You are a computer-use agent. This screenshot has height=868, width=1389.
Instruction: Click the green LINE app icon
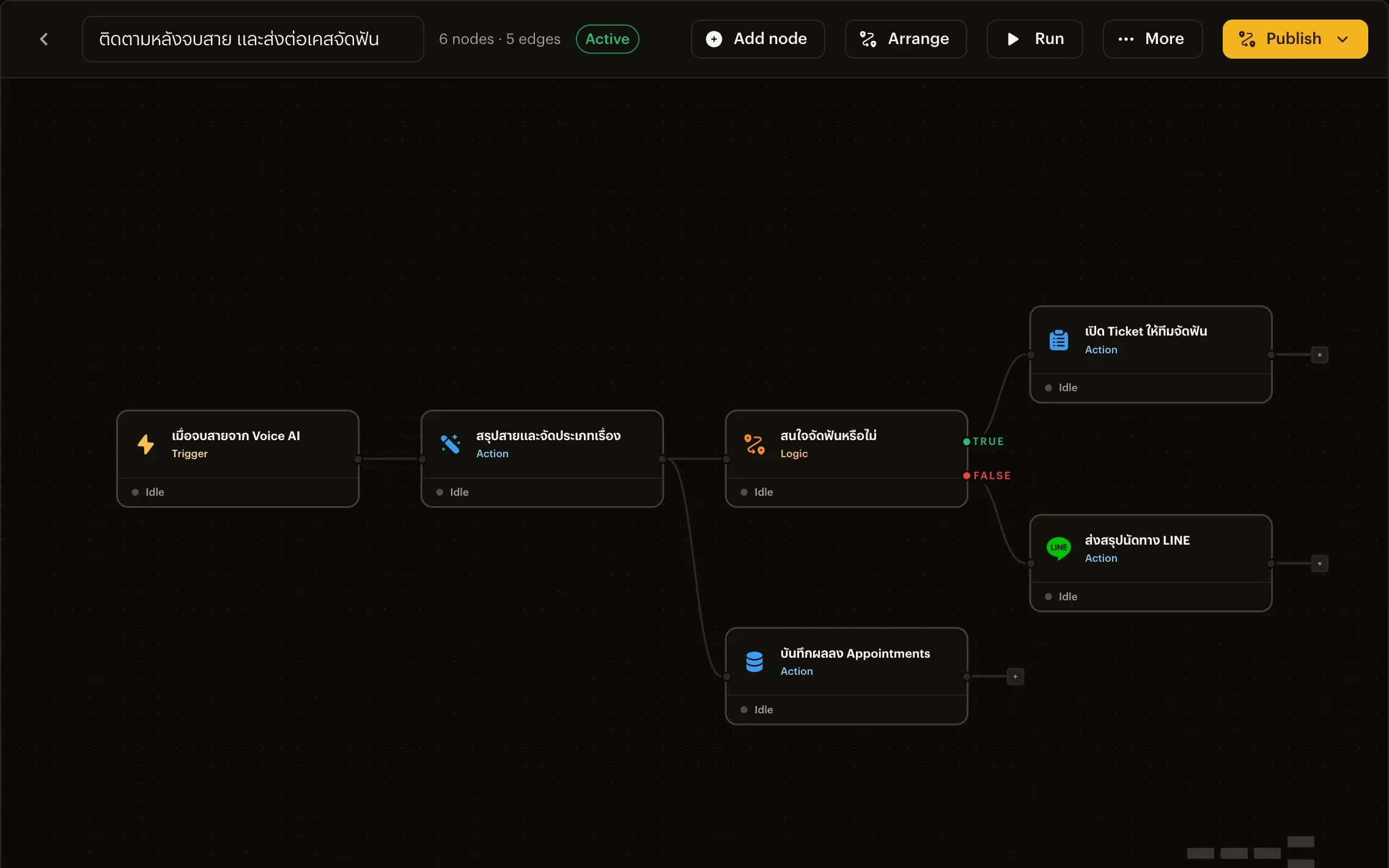[1059, 548]
